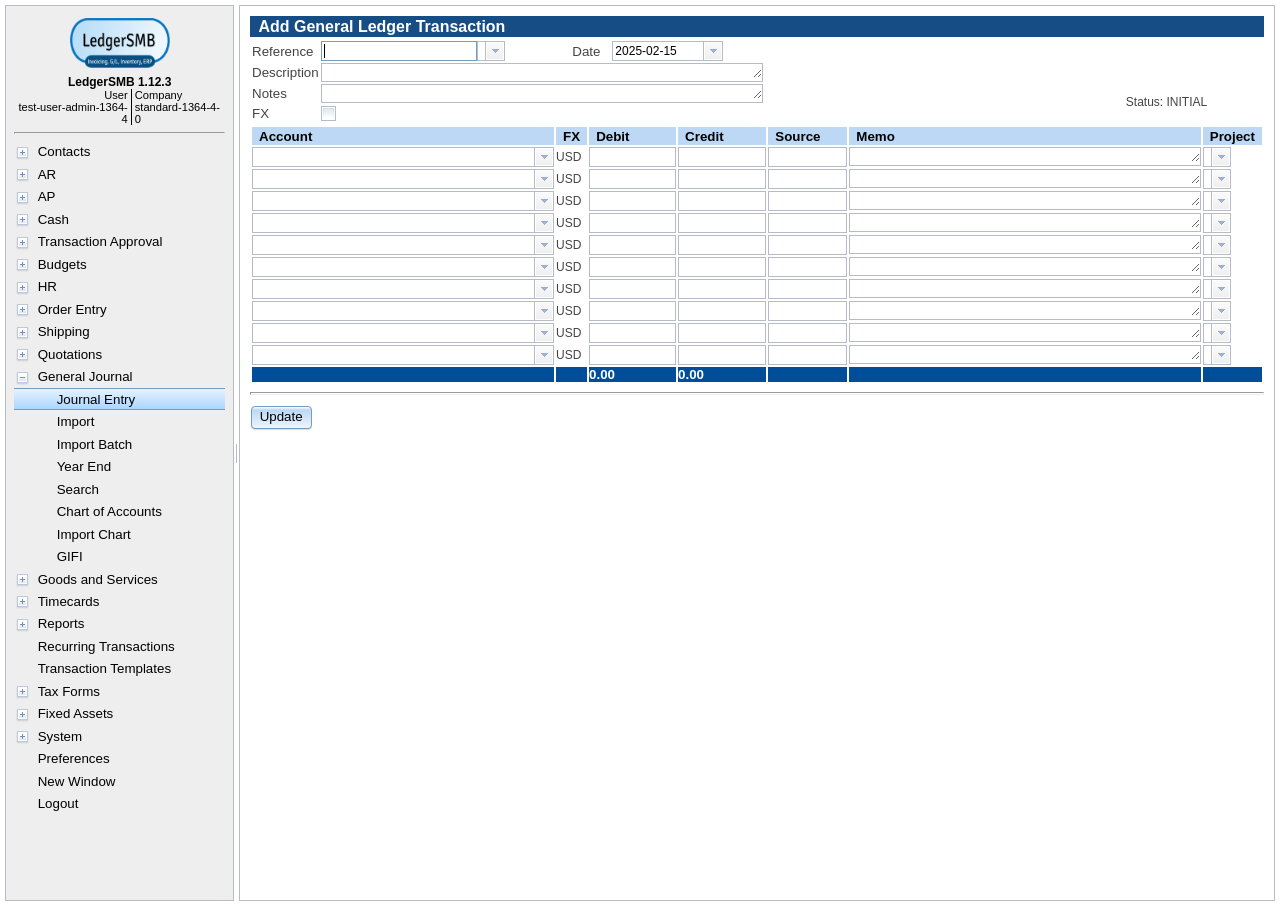Image resolution: width=1280 pixels, height=906 pixels.
Task: Open Chart of Accounts menu item
Action: 109,512
